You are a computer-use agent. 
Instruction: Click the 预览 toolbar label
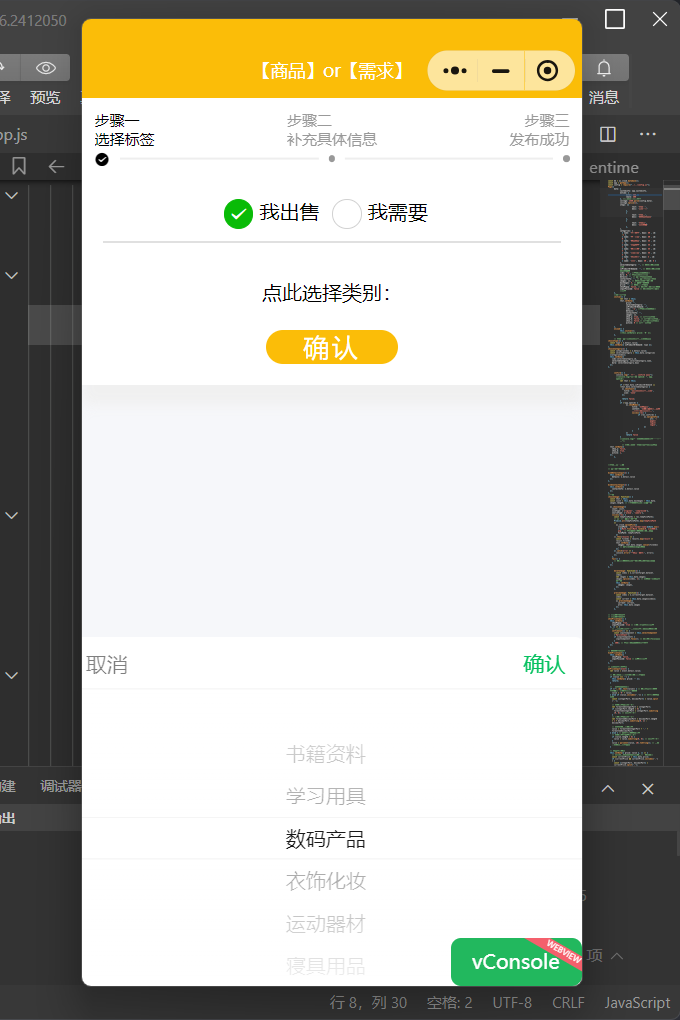tap(45, 98)
